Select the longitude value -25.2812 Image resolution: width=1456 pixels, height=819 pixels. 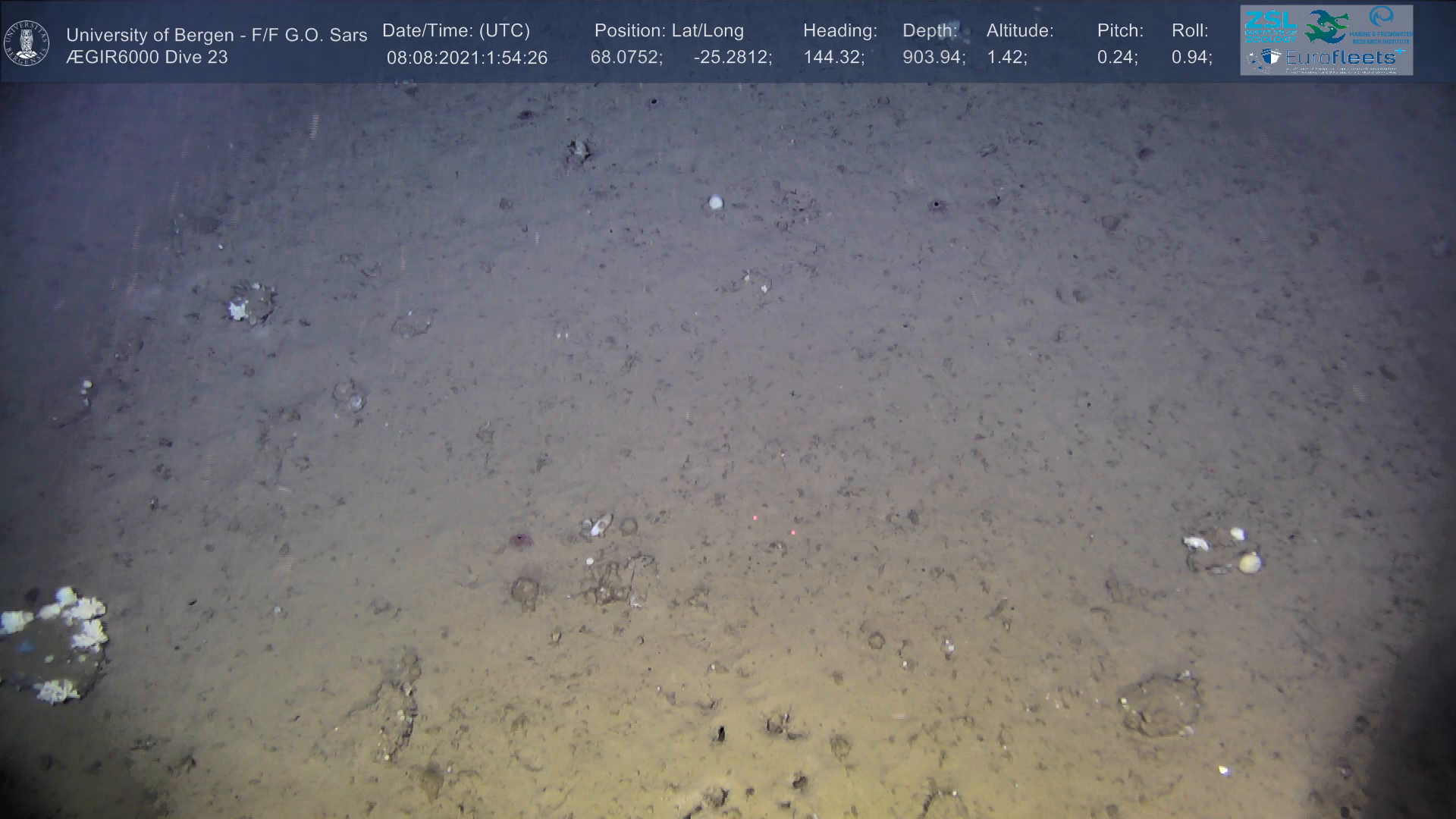(732, 58)
